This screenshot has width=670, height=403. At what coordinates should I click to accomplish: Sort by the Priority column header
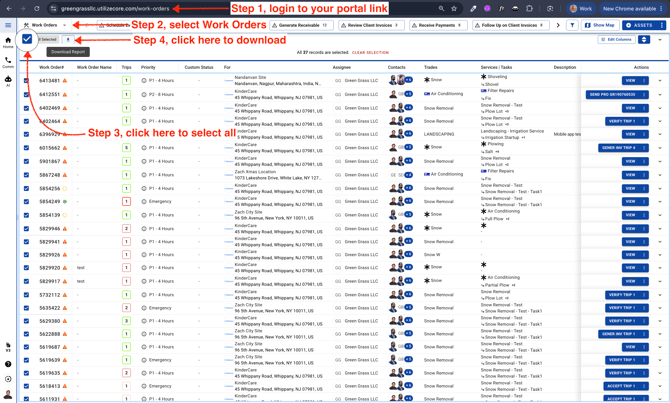click(148, 67)
